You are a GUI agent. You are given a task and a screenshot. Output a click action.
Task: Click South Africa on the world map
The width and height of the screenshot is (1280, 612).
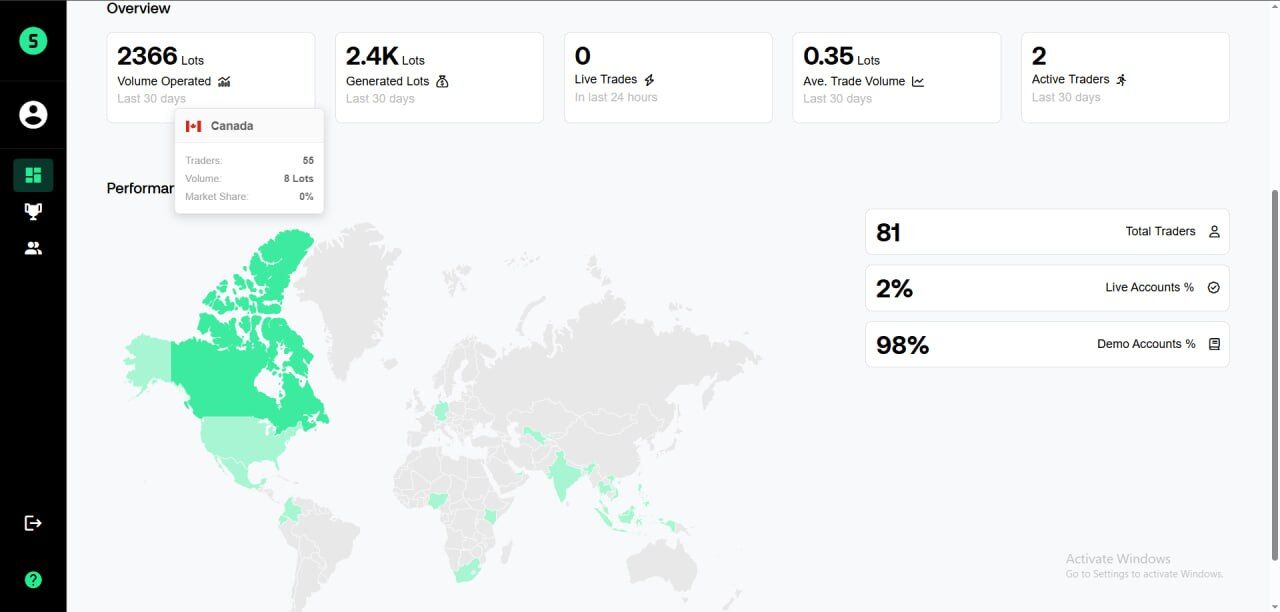[466, 570]
